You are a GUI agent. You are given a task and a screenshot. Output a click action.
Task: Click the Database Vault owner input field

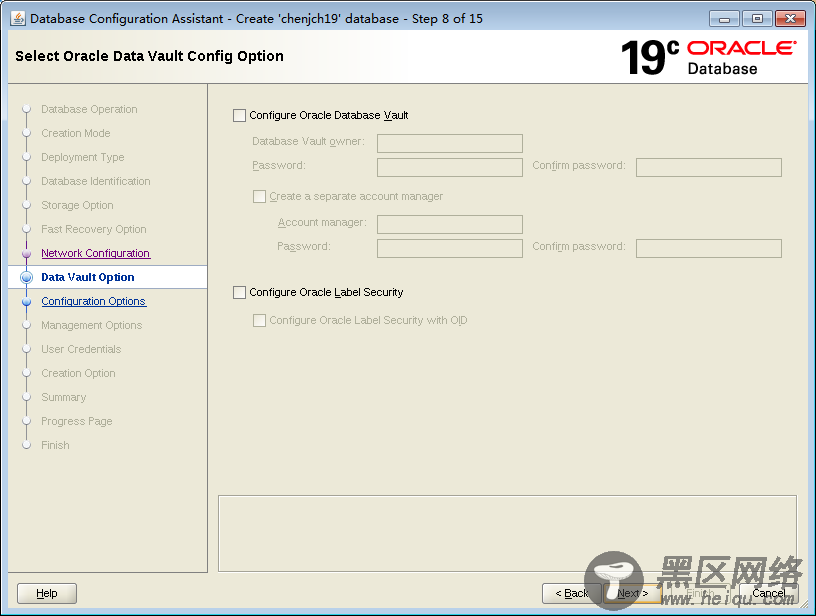[450, 143]
